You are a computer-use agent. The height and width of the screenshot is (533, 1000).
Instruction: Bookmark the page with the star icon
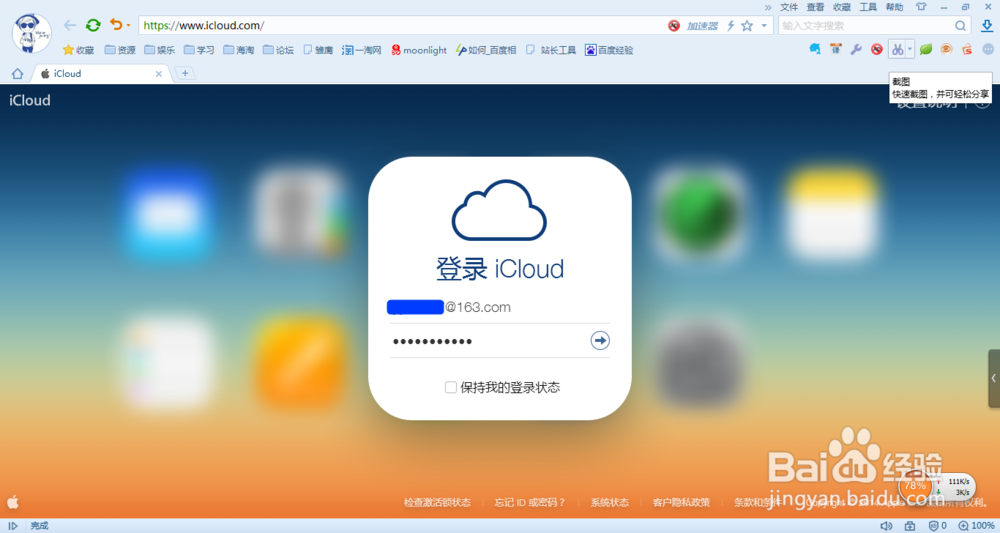pyautogui.click(x=747, y=26)
